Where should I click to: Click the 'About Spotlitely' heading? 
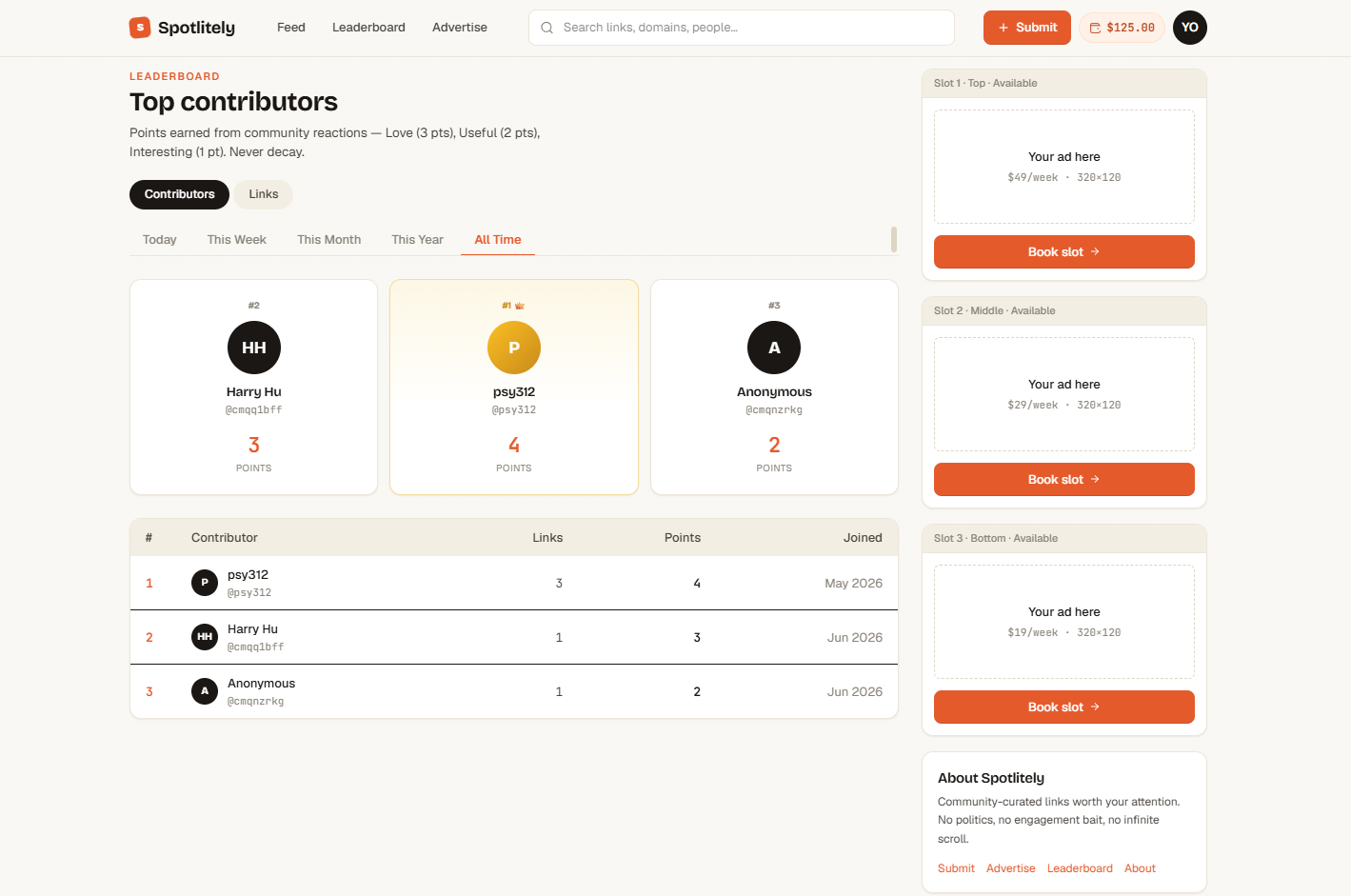pos(991,778)
